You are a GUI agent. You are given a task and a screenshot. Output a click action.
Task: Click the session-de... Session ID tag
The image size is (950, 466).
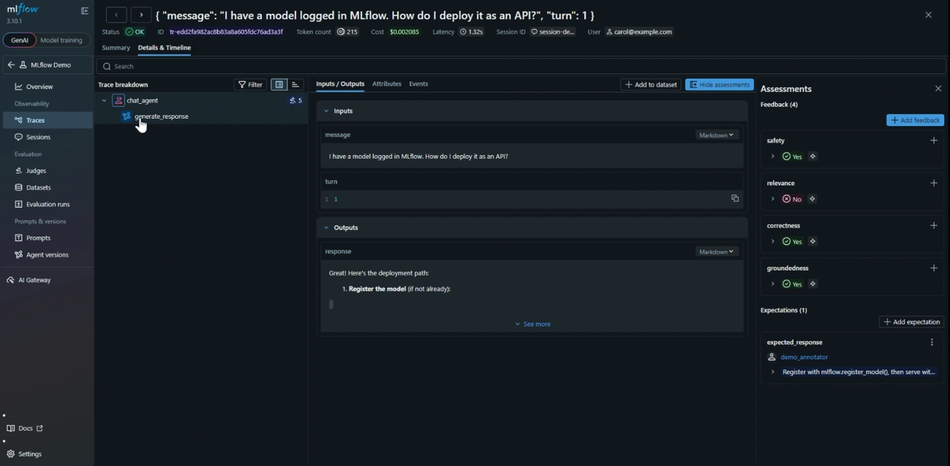(x=553, y=32)
